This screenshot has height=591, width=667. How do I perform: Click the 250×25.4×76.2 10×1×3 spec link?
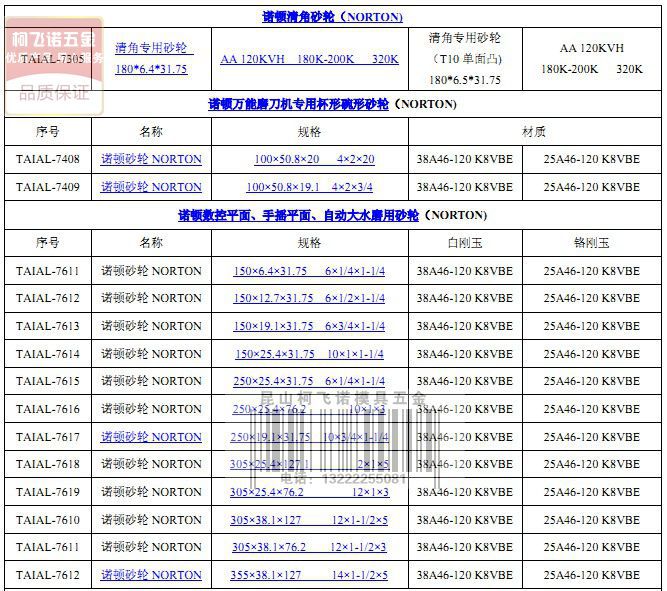pyautogui.click(x=309, y=409)
